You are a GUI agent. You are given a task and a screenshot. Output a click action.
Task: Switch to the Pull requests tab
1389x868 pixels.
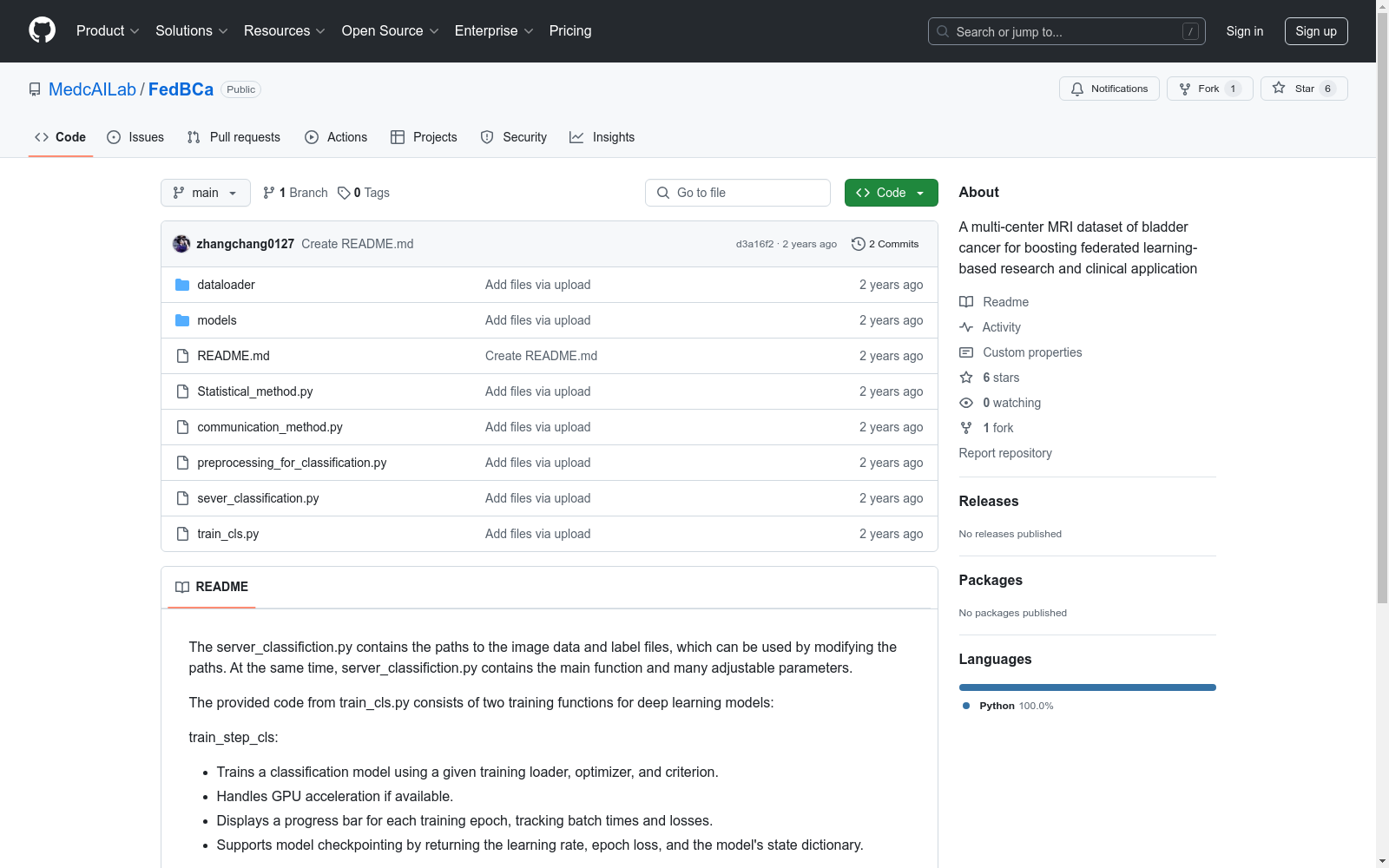tap(234, 137)
